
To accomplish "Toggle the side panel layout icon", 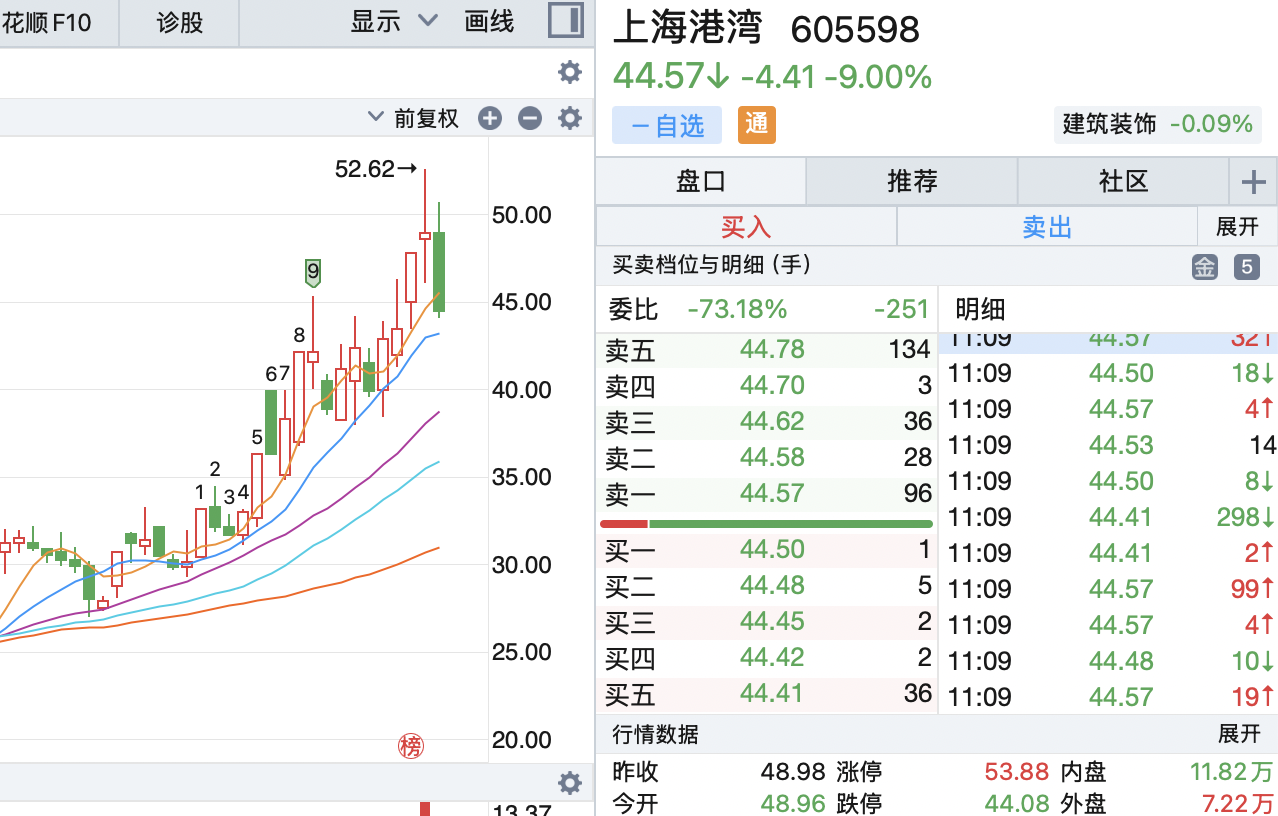I will pyautogui.click(x=566, y=21).
